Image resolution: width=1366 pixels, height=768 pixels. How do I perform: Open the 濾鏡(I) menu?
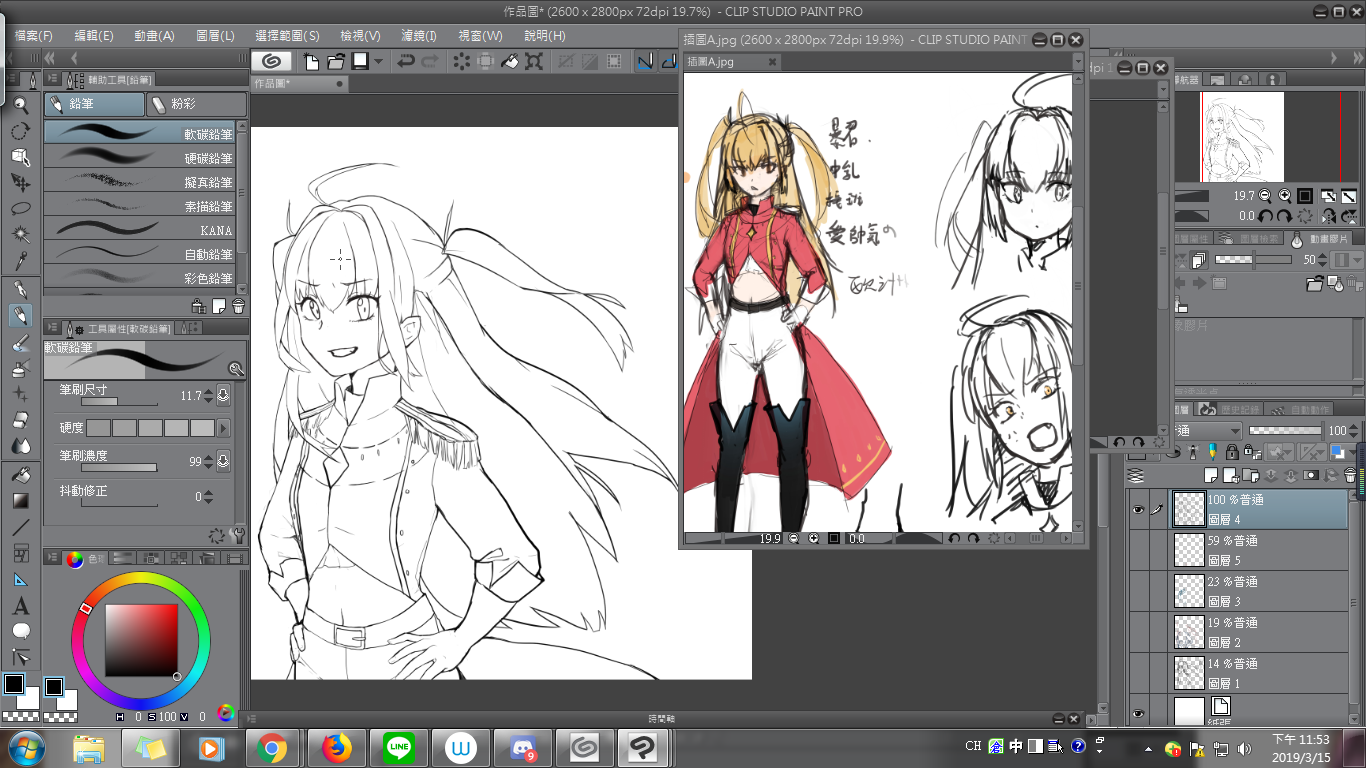pos(418,35)
